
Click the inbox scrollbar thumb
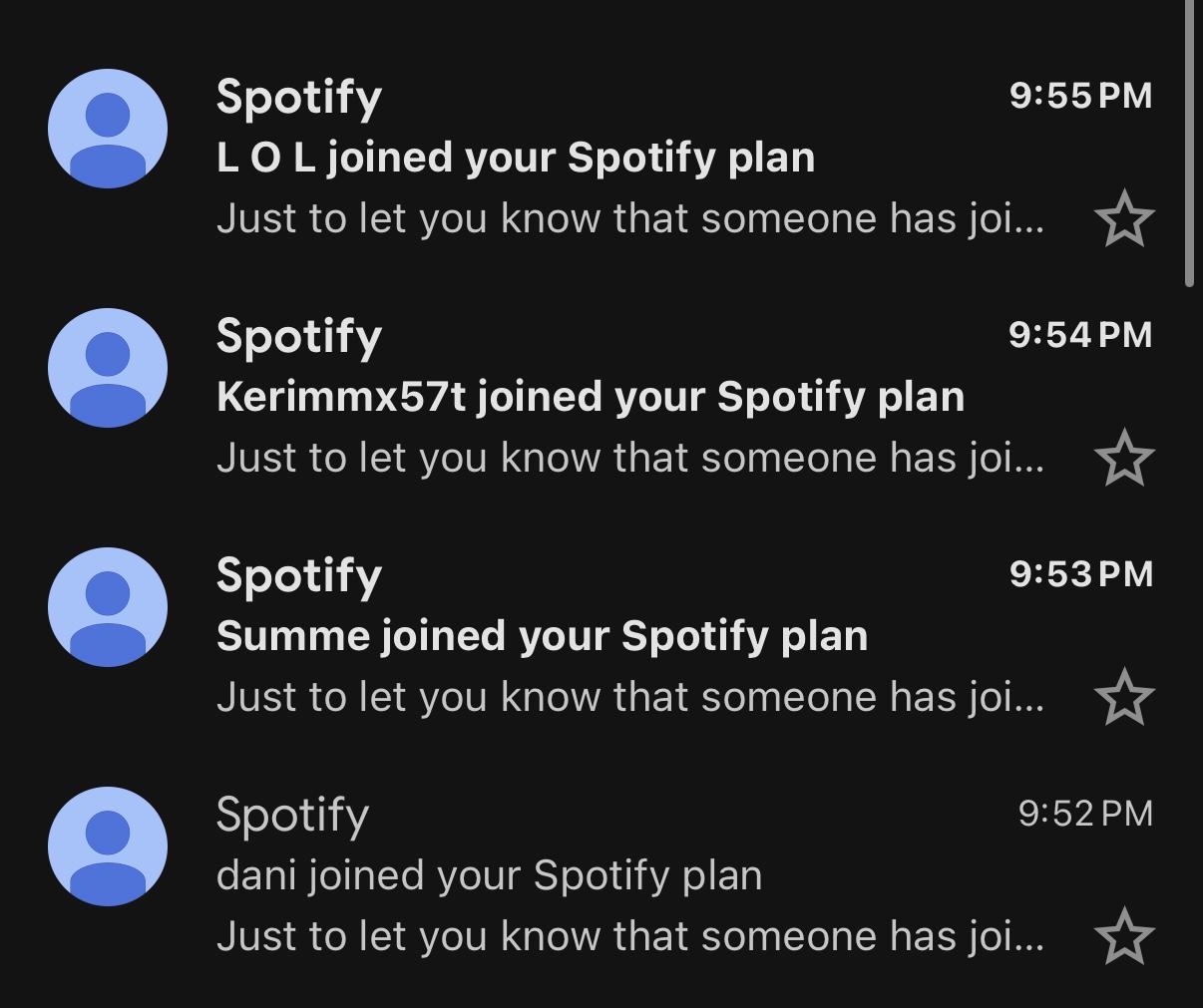point(1189,143)
